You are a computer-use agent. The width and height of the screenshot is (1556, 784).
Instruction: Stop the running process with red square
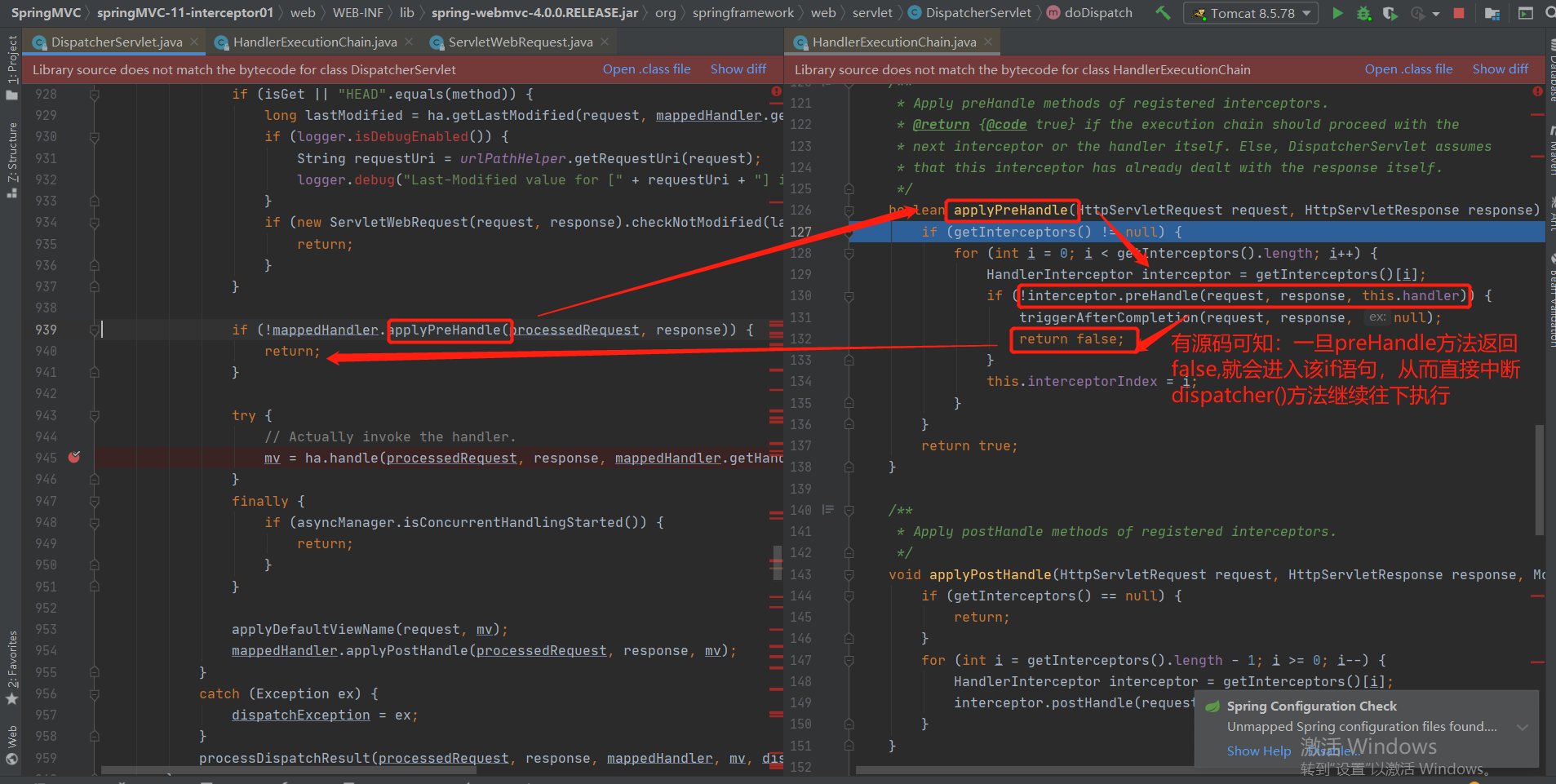click(1459, 13)
